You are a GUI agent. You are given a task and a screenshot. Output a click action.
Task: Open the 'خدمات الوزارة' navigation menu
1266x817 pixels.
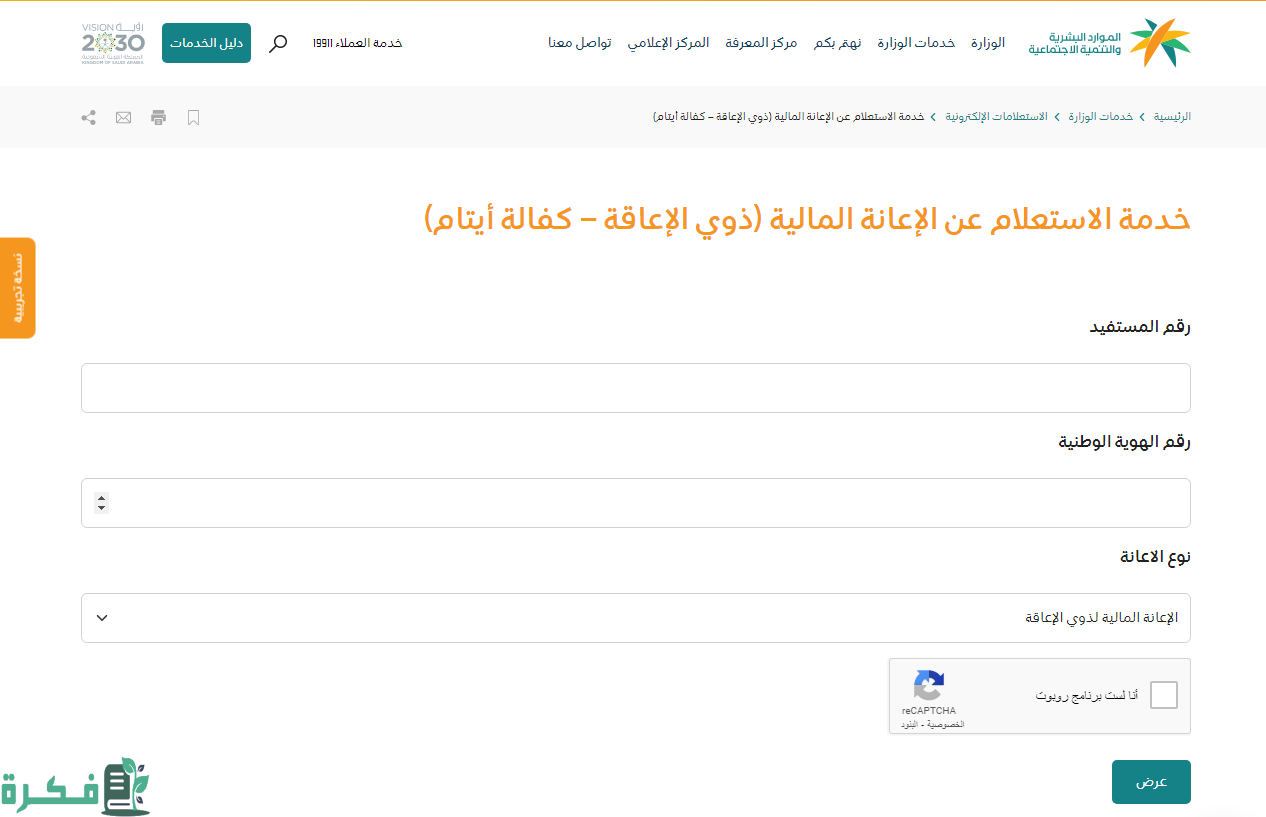916,43
